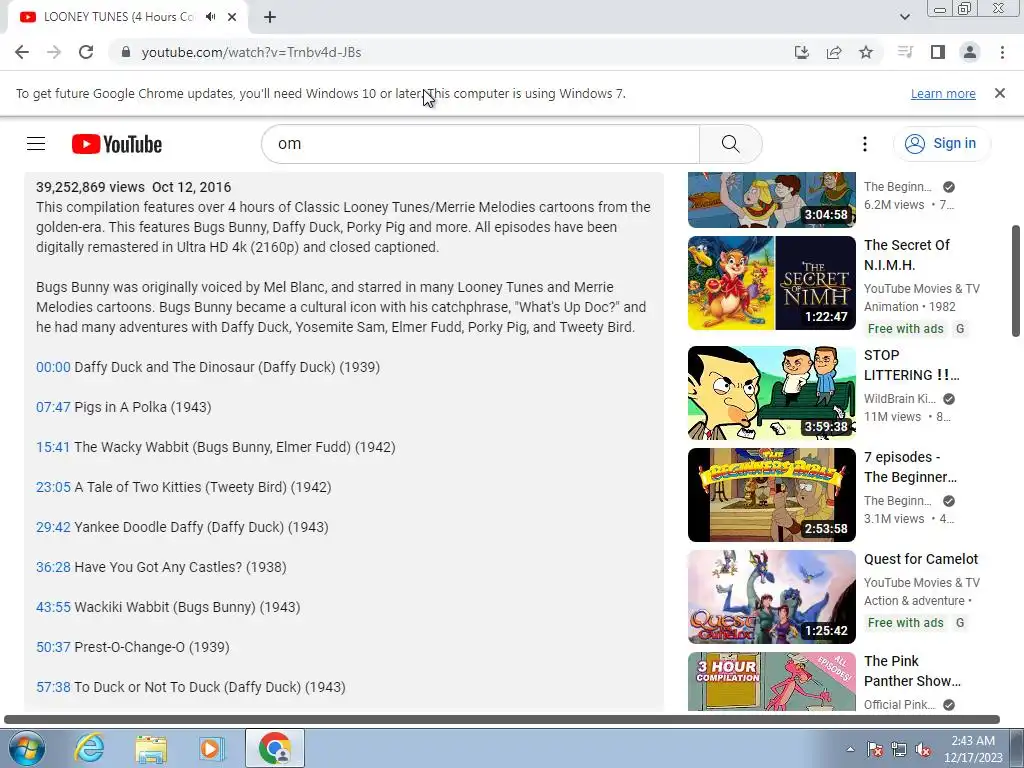Click the YouTube search magnifier button
This screenshot has height=768, width=1024.
click(x=730, y=144)
